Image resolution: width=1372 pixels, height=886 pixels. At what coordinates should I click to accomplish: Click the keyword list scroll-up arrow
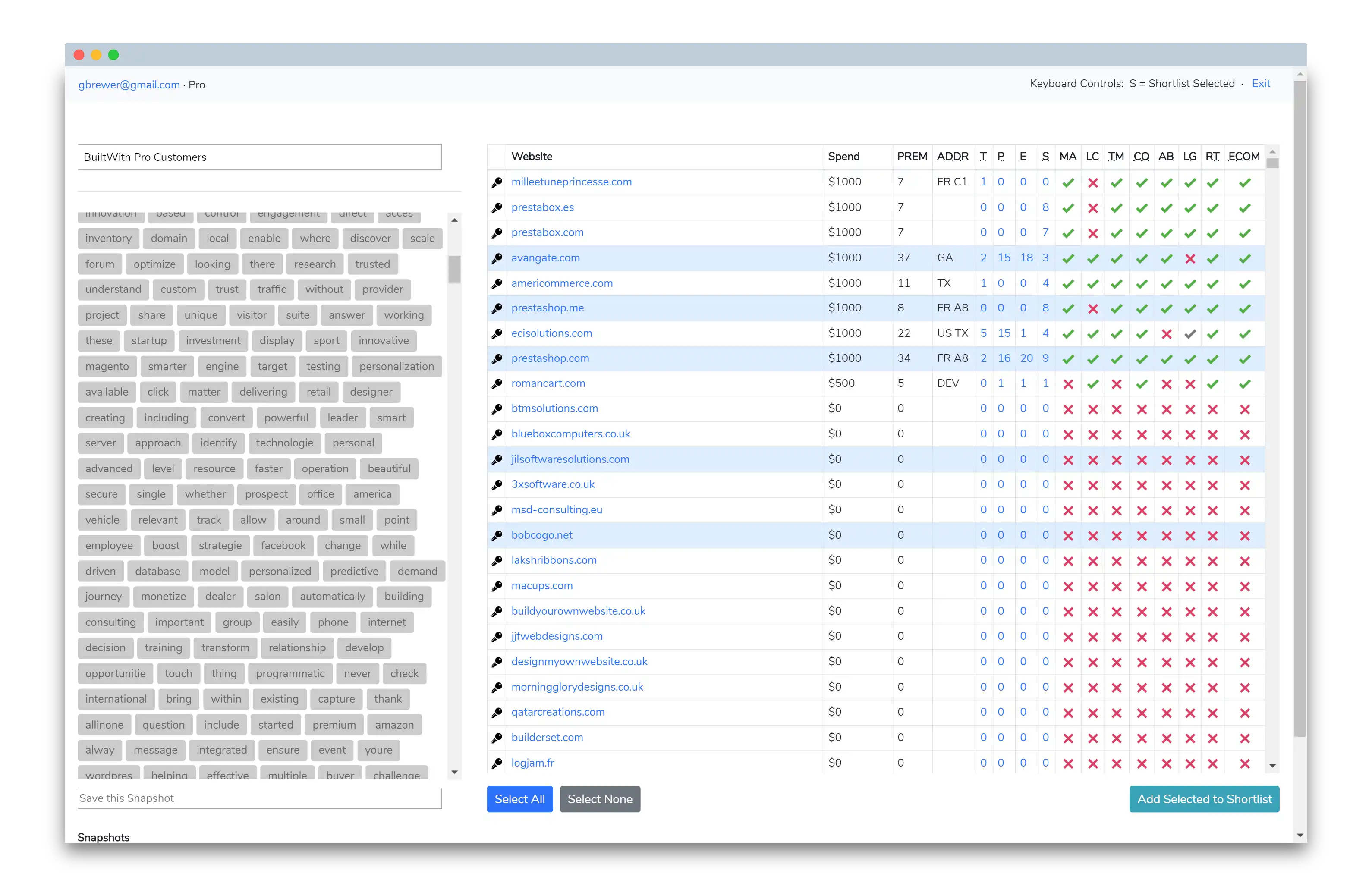[454, 220]
